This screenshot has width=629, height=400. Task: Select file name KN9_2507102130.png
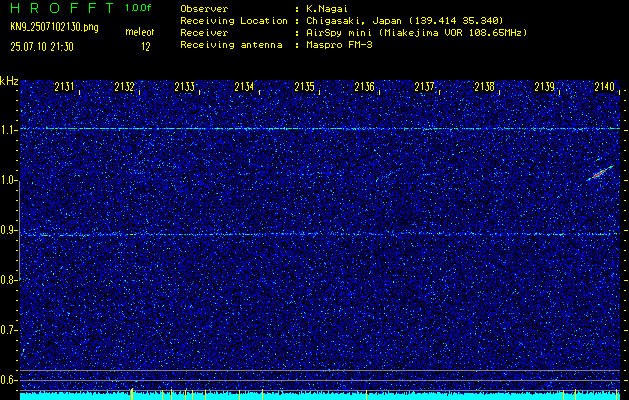pyautogui.click(x=54, y=27)
